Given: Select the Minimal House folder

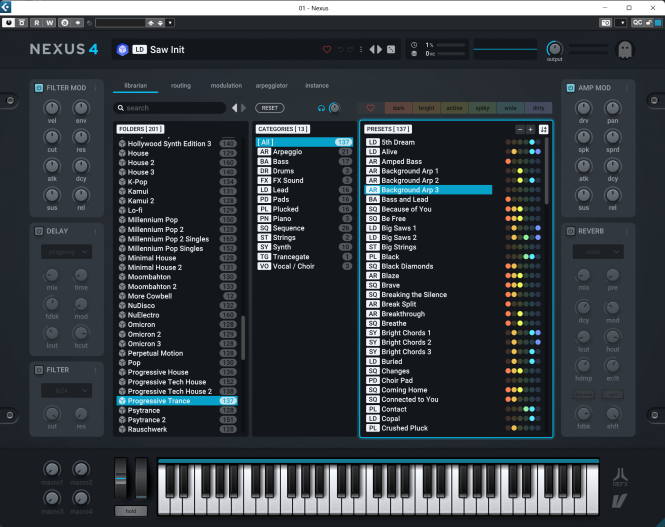Looking at the screenshot, I should pos(177,258).
